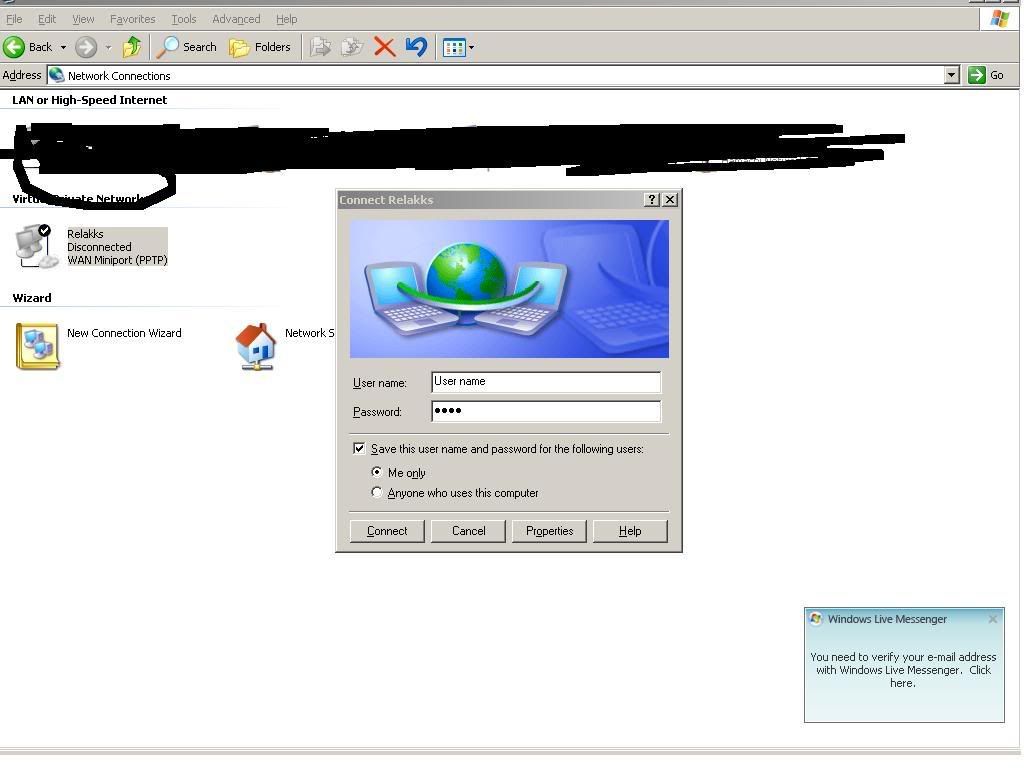The image size is (1024, 768).
Task: Close the Windows Live Messenger popup
Action: [x=993, y=619]
